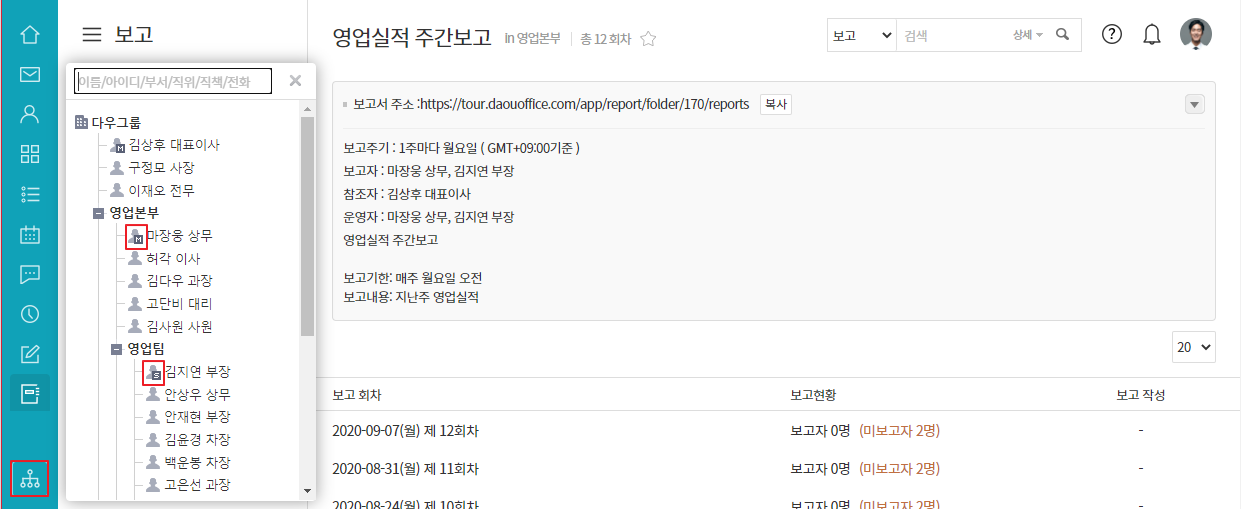1241x509 pixels.
Task: Open the Calendar icon in sidebar
Action: pyautogui.click(x=30, y=235)
